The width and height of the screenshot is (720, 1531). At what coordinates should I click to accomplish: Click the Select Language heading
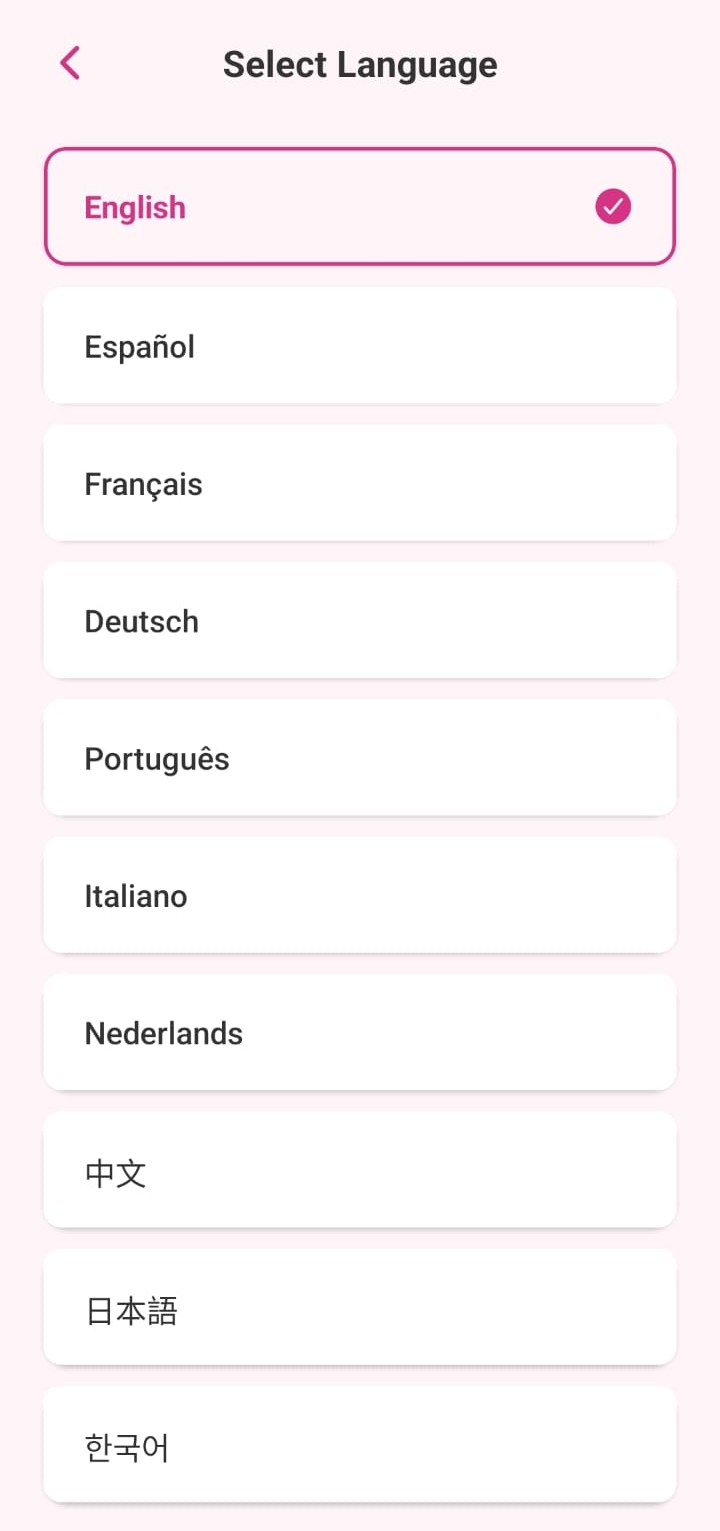click(x=360, y=65)
